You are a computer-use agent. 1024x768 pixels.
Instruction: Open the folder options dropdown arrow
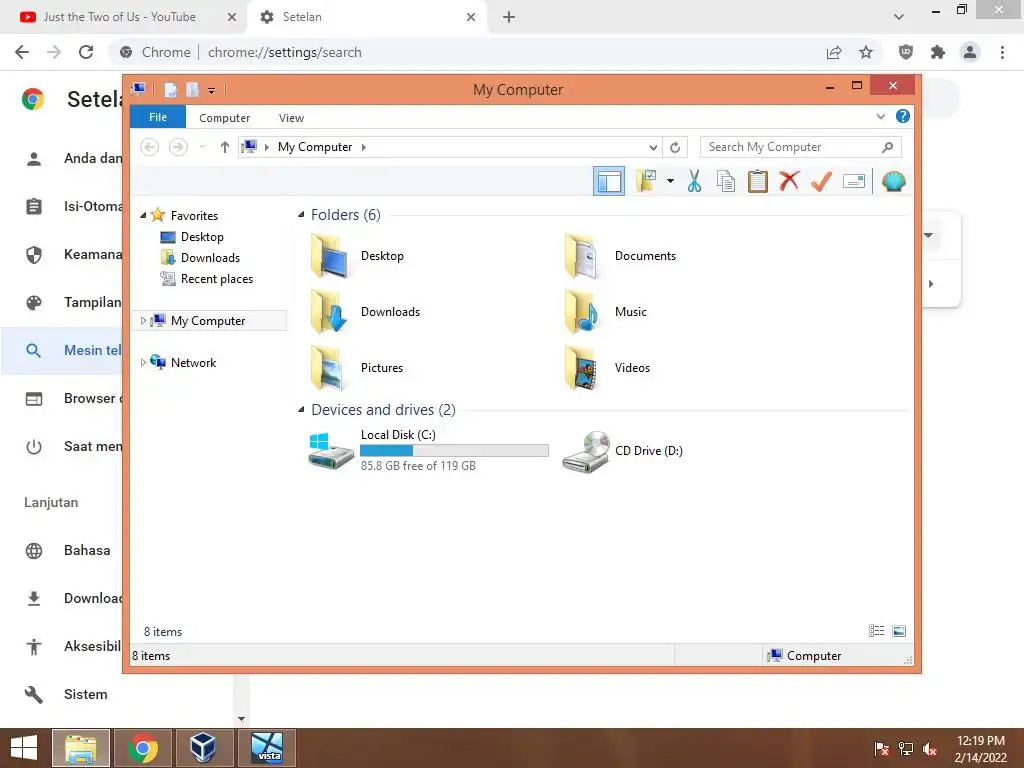670,181
